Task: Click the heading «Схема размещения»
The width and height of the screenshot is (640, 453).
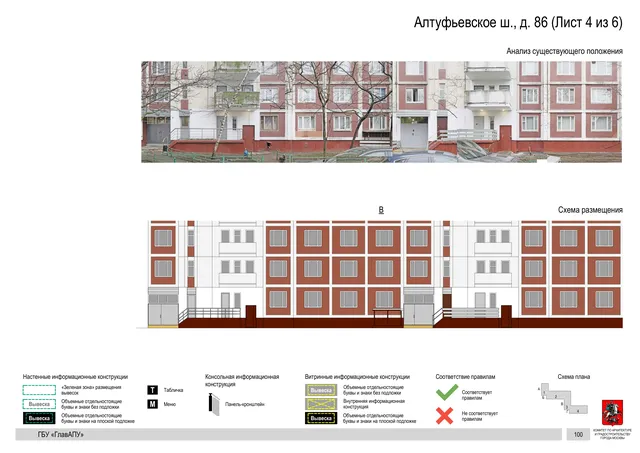Action: (x=590, y=210)
